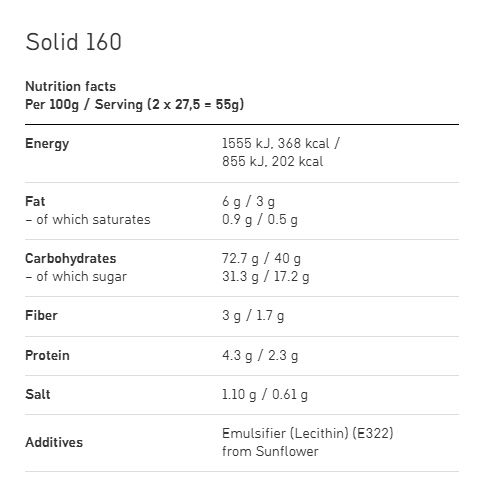483x490 pixels.
Task: Select the Nutrition facts title text
Action: click(x=71, y=87)
